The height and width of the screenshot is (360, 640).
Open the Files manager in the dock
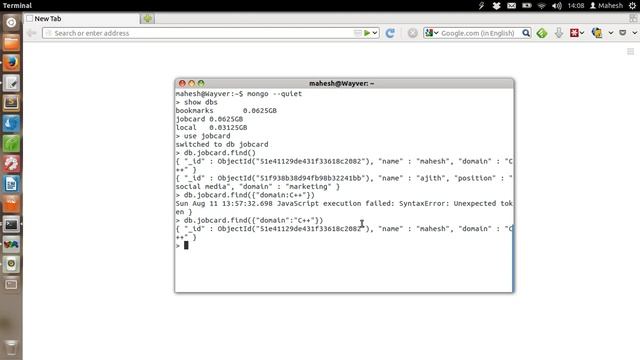point(11,42)
